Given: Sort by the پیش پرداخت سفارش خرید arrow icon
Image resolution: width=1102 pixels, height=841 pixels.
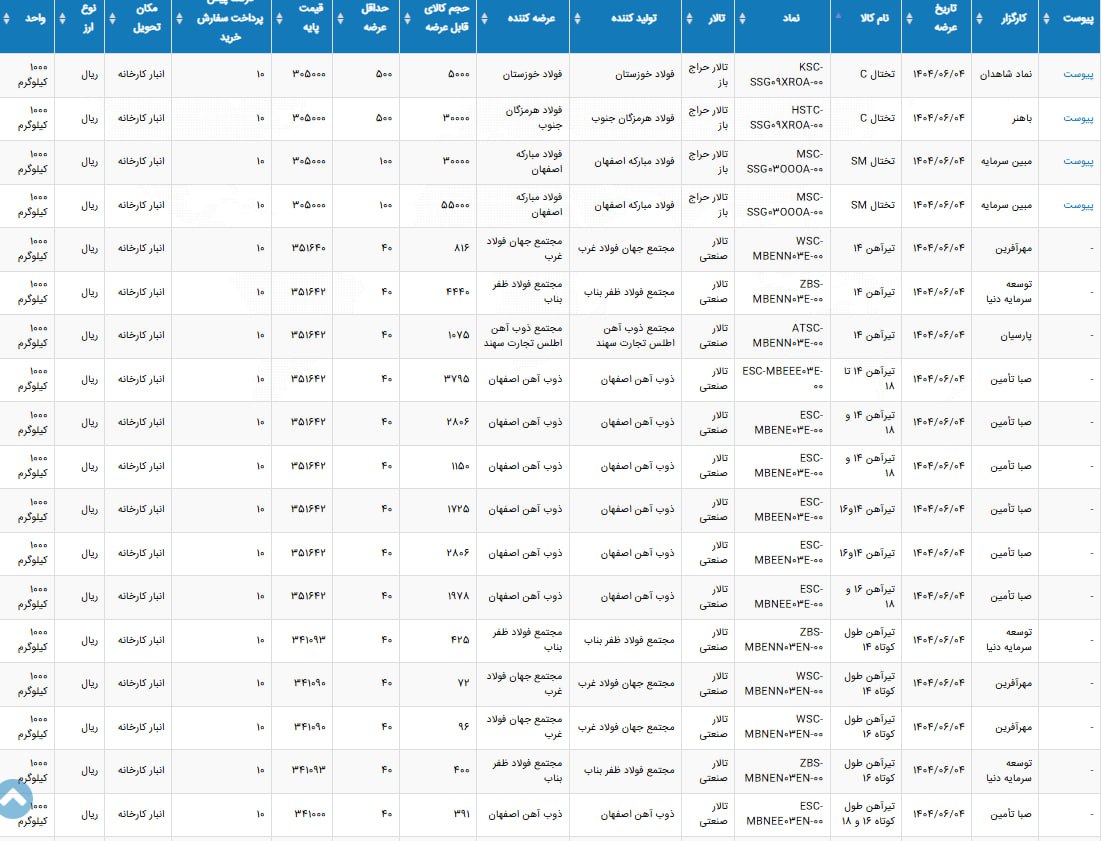Looking at the screenshot, I should click(179, 18).
